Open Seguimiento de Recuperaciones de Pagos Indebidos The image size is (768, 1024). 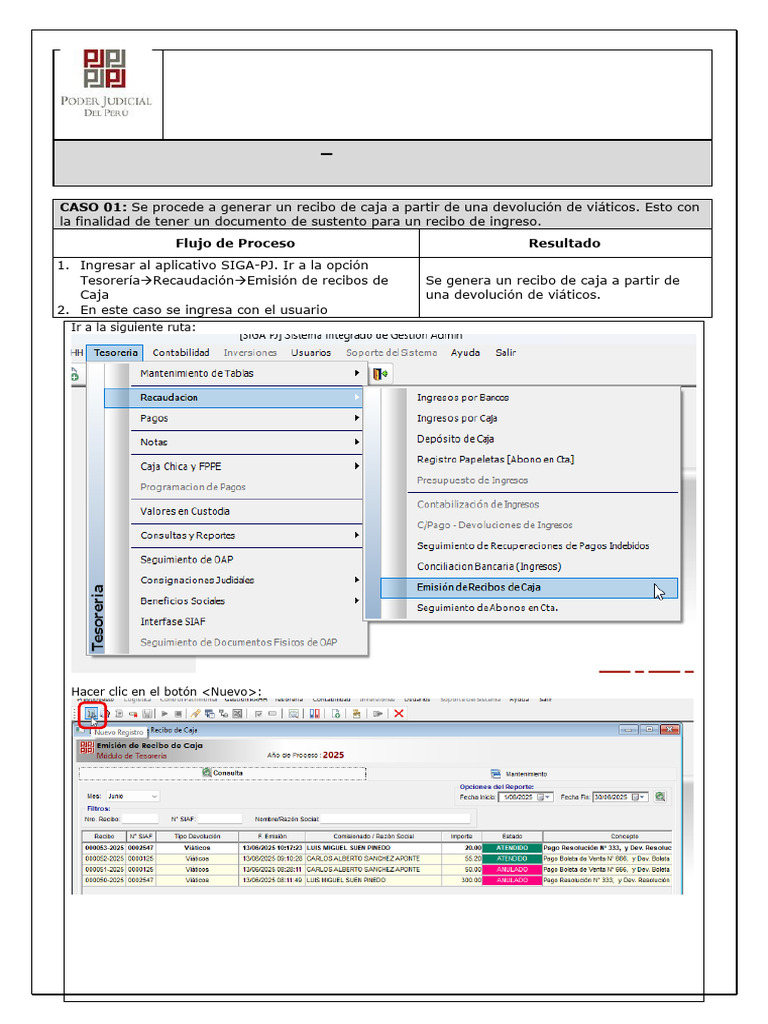533,546
